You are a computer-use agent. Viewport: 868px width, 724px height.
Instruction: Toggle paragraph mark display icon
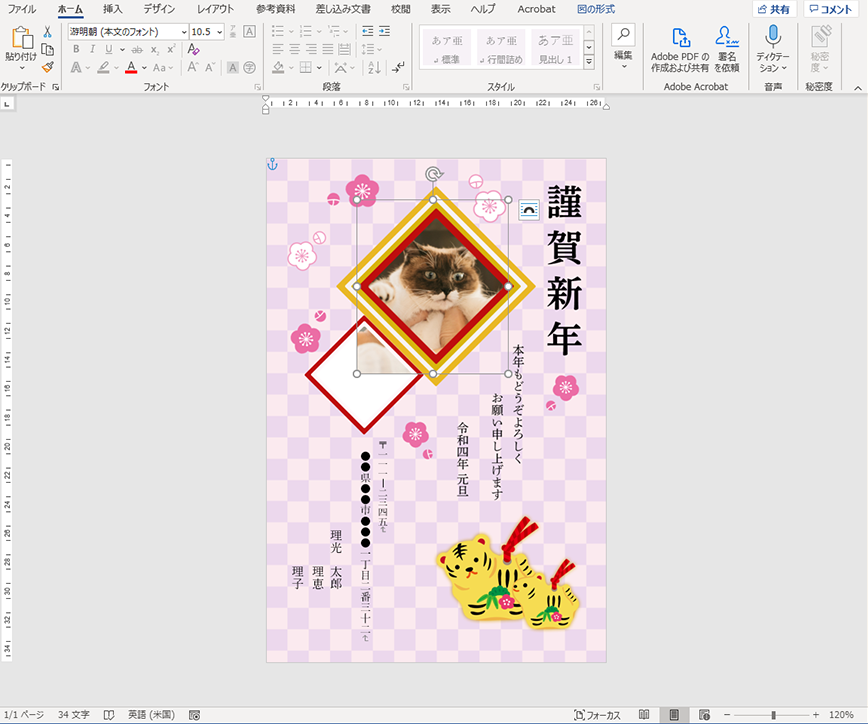click(398, 68)
